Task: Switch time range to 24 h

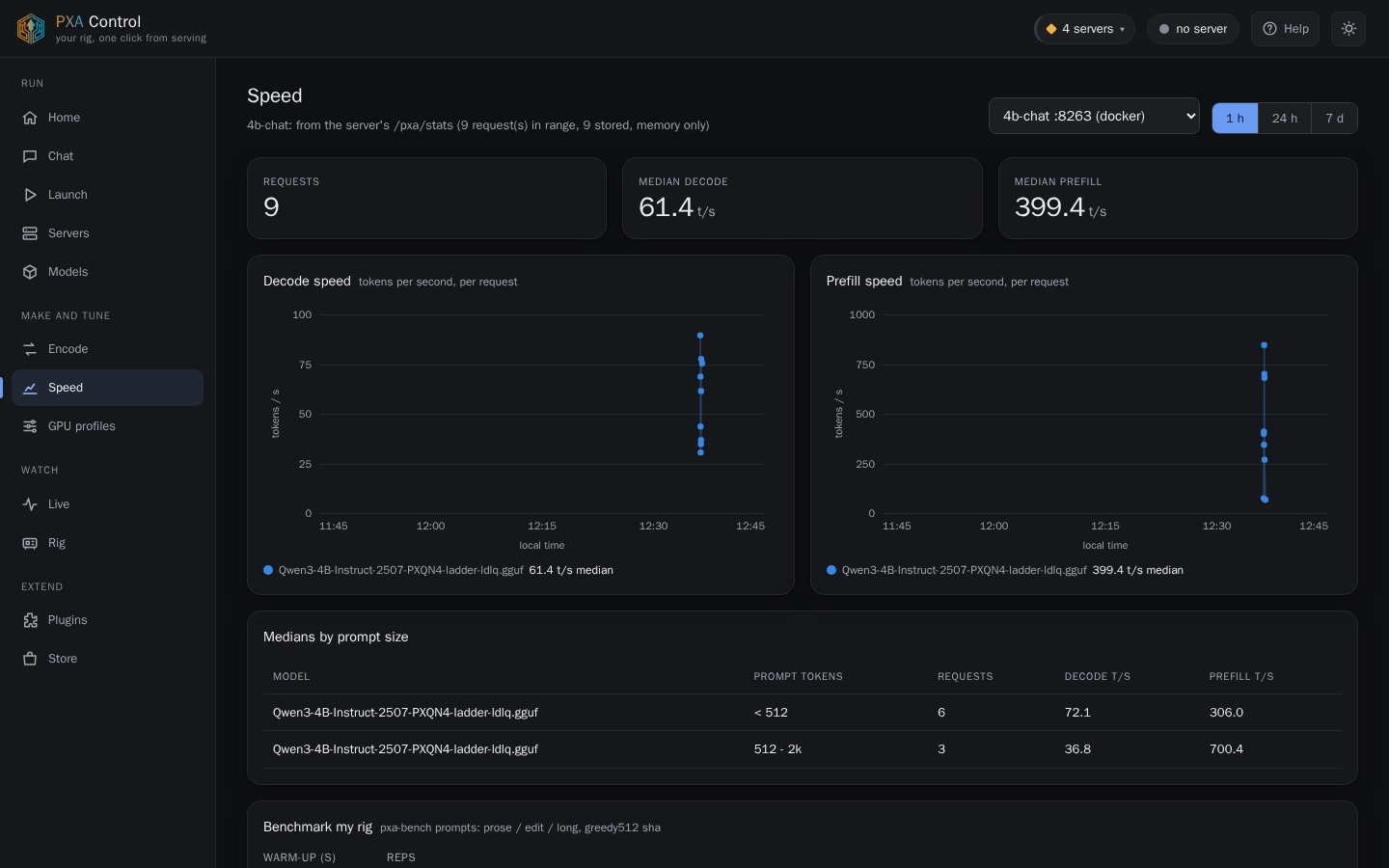Action: pos(1285,118)
